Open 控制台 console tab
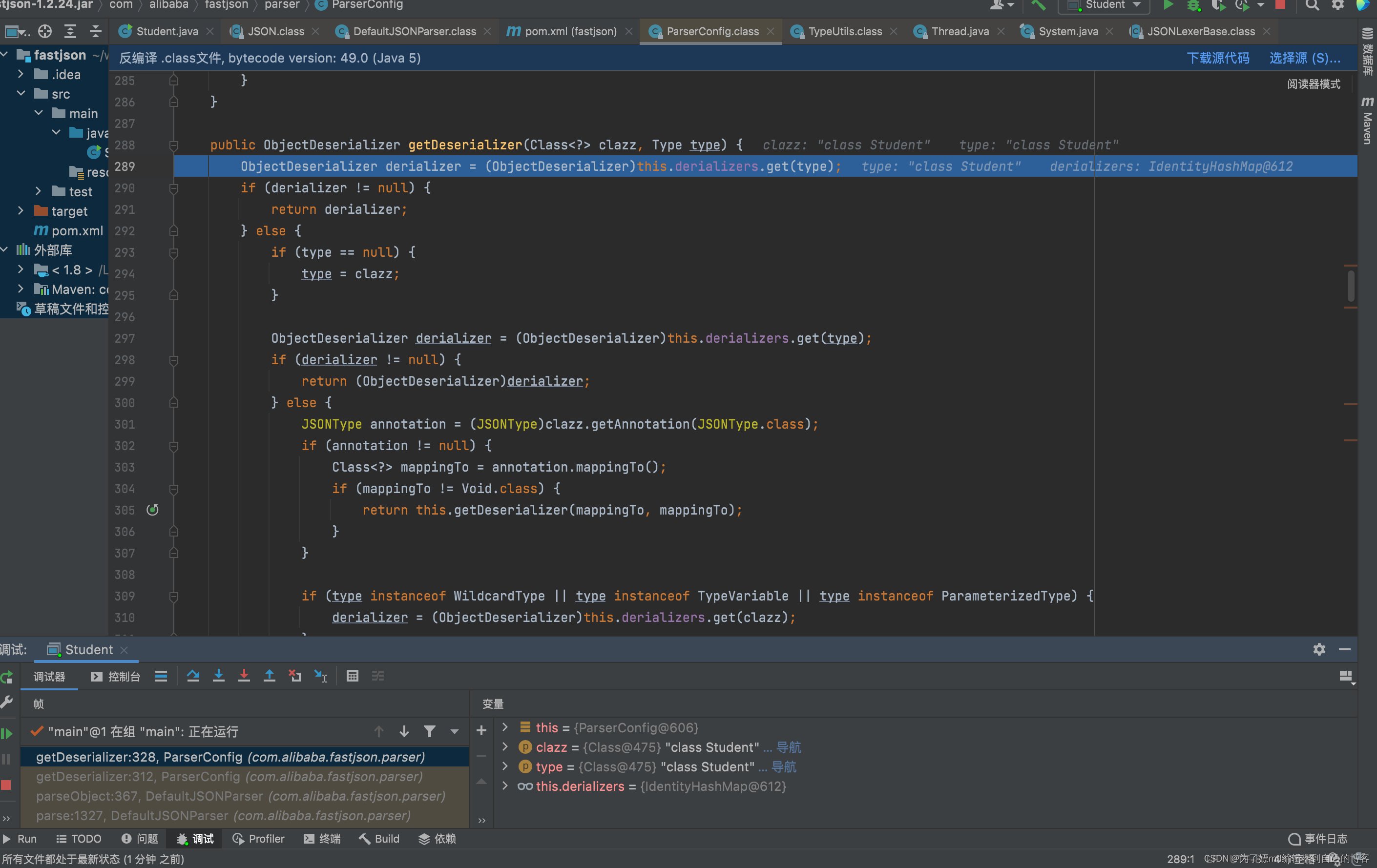 [116, 677]
